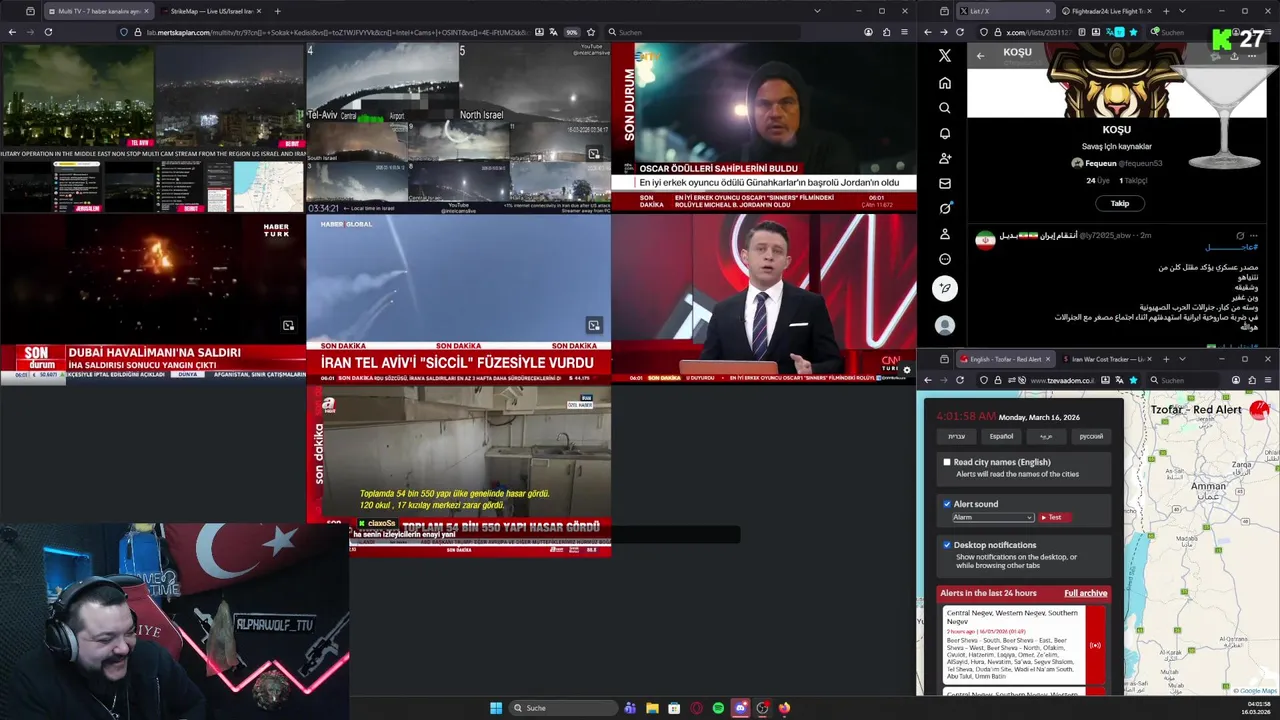Switch Tzofar language to русский
The width and height of the screenshot is (1280, 720).
tap(1091, 436)
